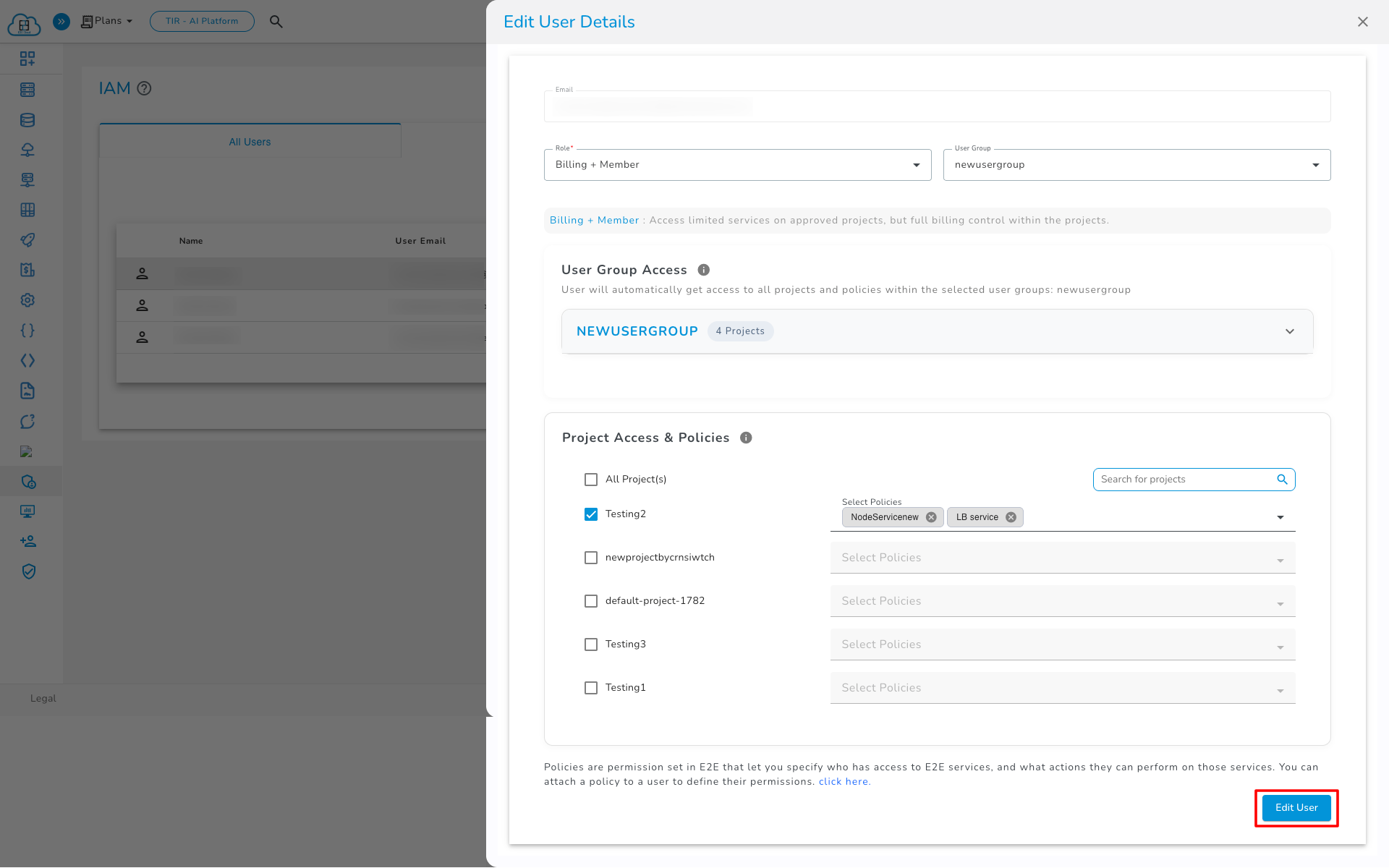Open top bar search magnifier
The height and width of the screenshot is (868, 1389).
point(276,22)
